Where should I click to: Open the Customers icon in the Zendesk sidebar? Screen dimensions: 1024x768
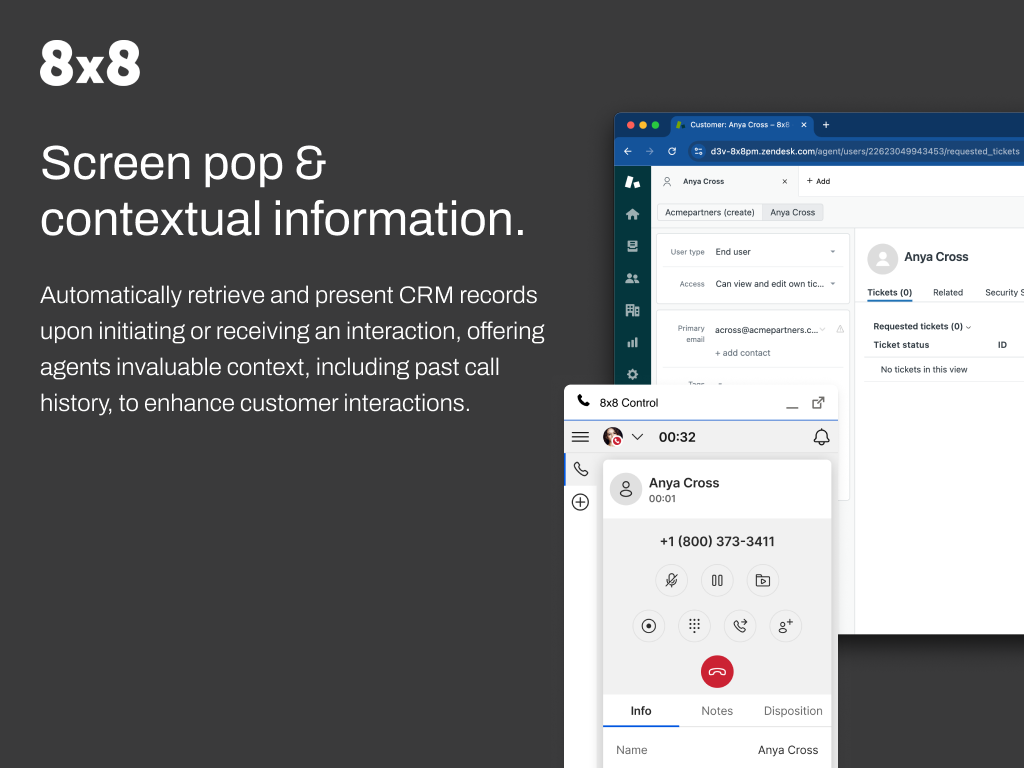[632, 278]
